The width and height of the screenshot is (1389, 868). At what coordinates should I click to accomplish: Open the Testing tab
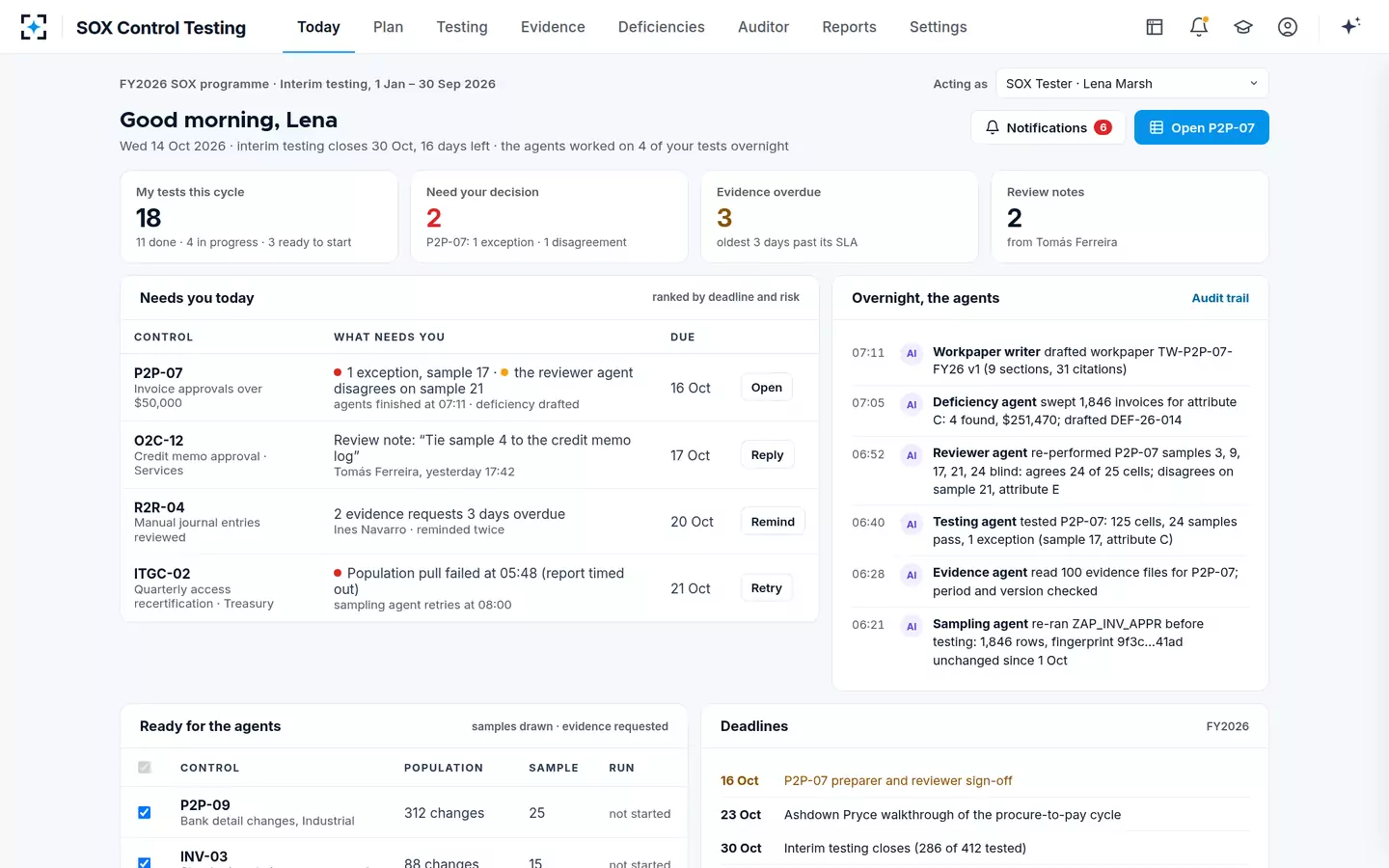pyautogui.click(x=462, y=27)
